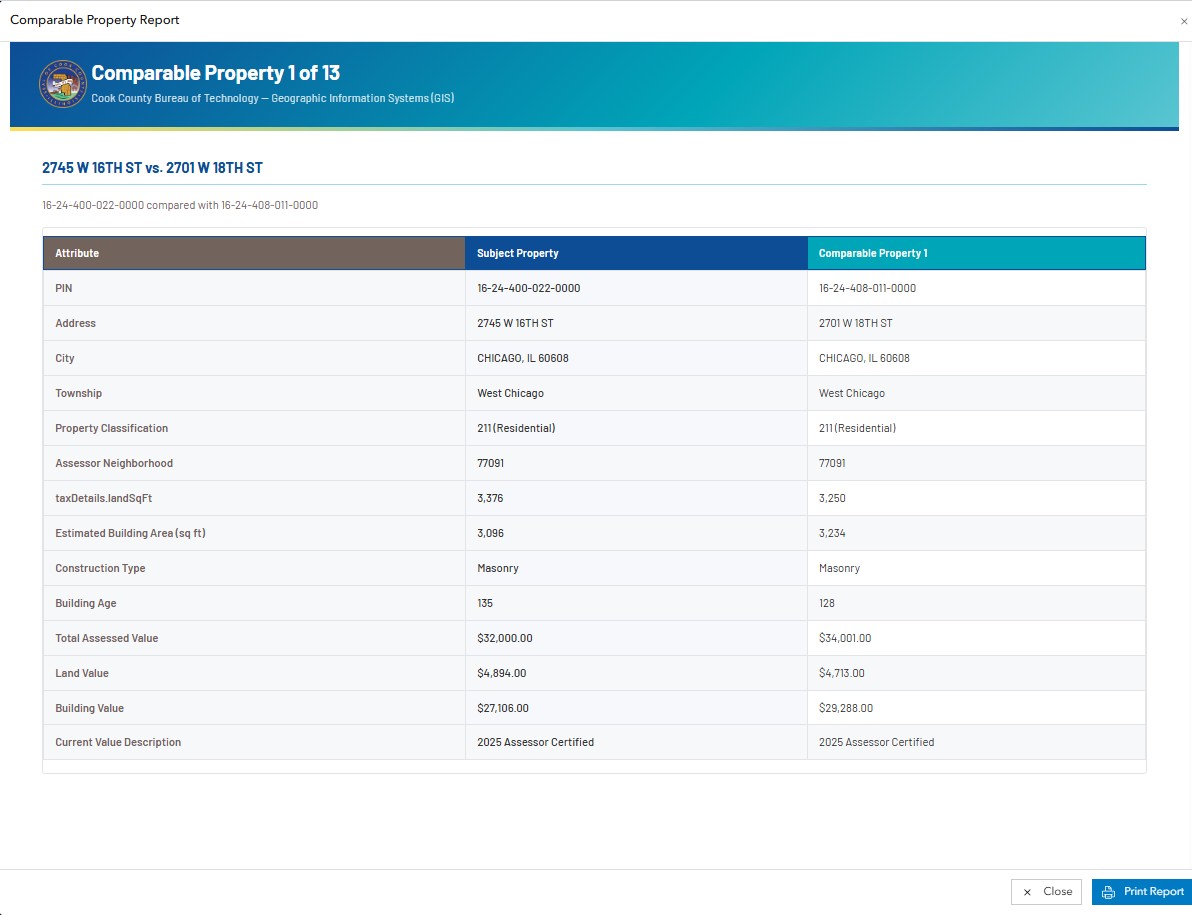Click the PIN comparison line below title
This screenshot has width=1192, height=915.
pos(180,205)
